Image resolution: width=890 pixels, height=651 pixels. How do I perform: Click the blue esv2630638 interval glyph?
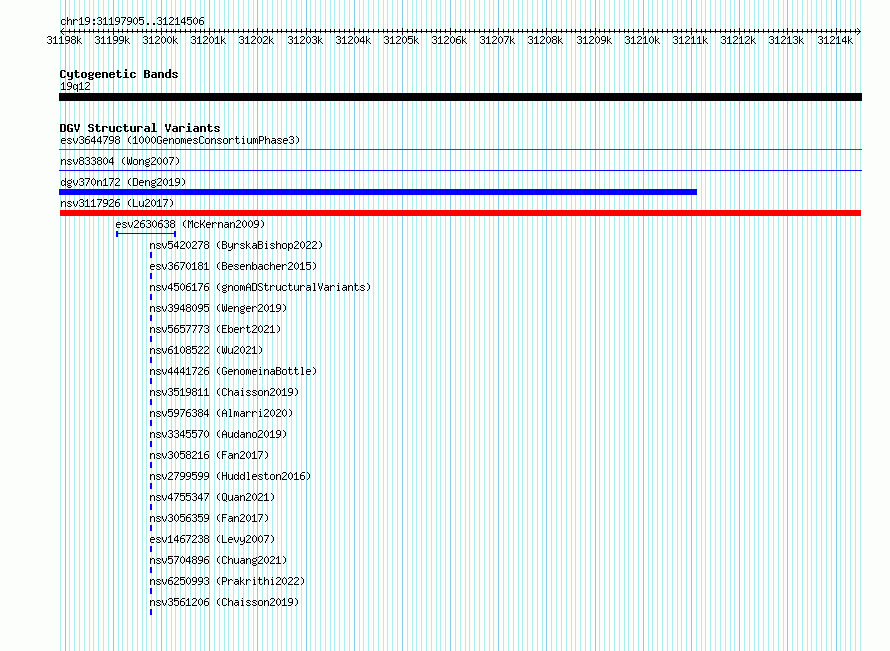(x=146, y=234)
